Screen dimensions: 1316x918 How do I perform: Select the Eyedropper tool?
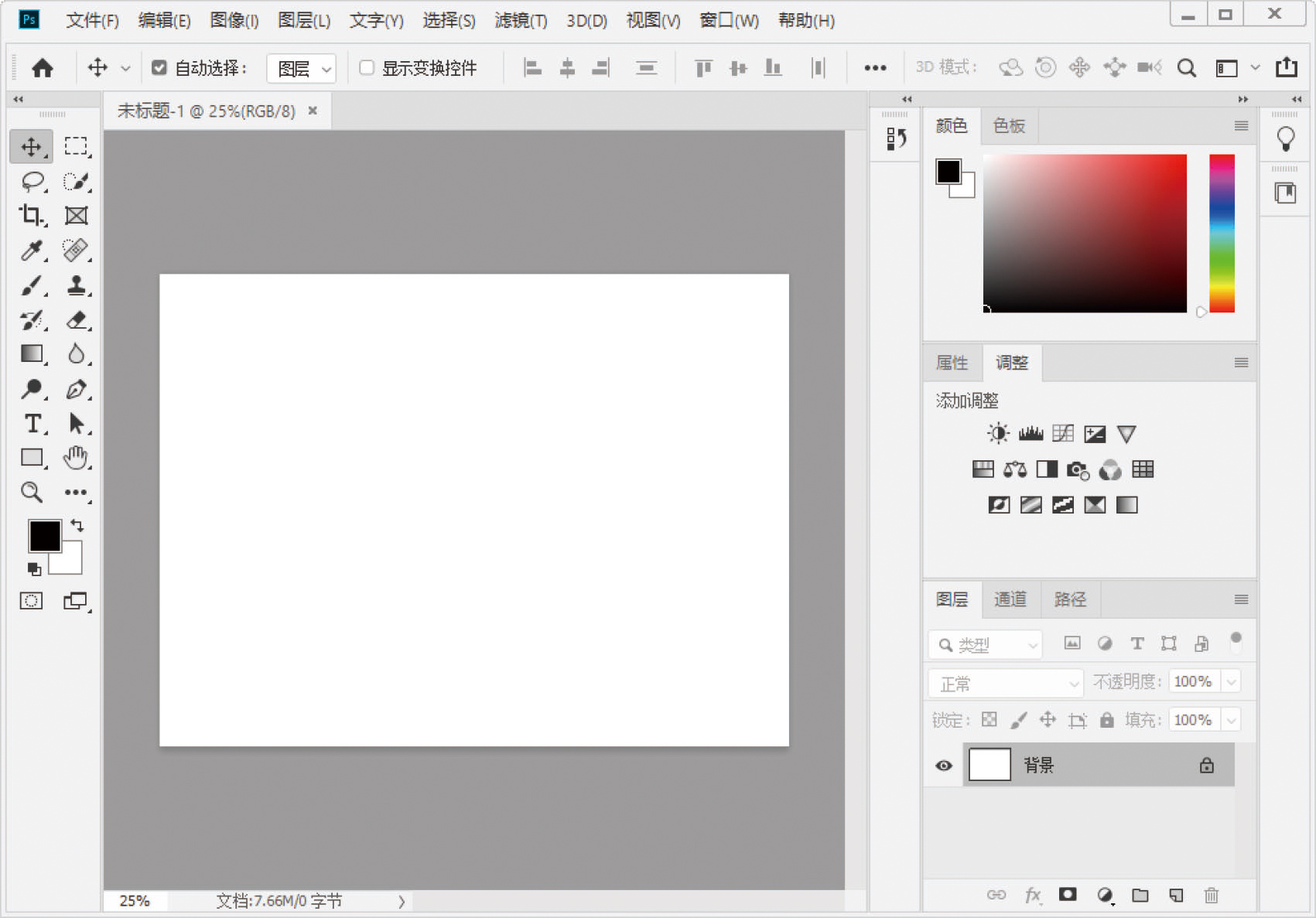pos(32,250)
